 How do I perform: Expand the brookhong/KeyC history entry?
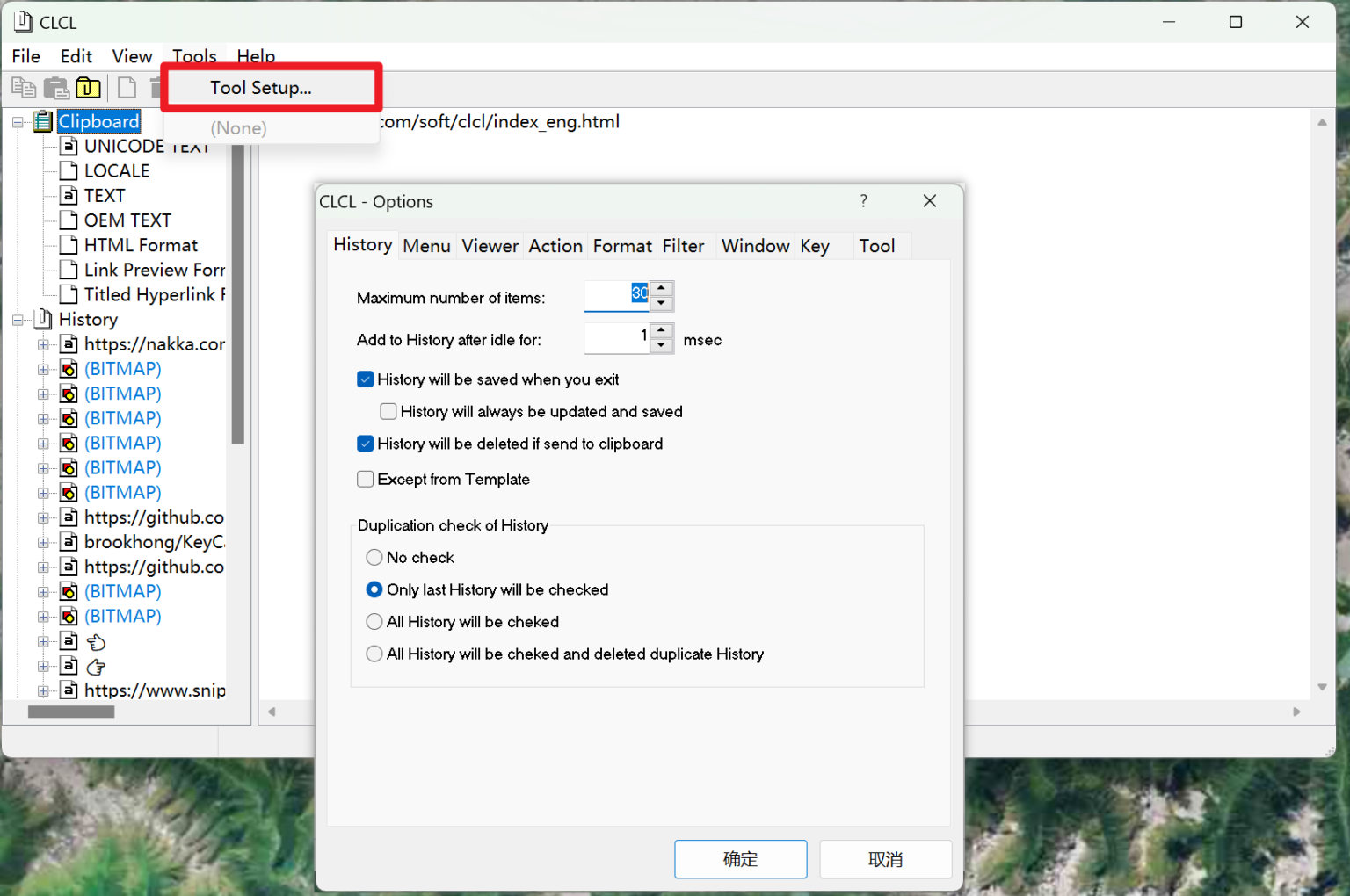(43, 543)
